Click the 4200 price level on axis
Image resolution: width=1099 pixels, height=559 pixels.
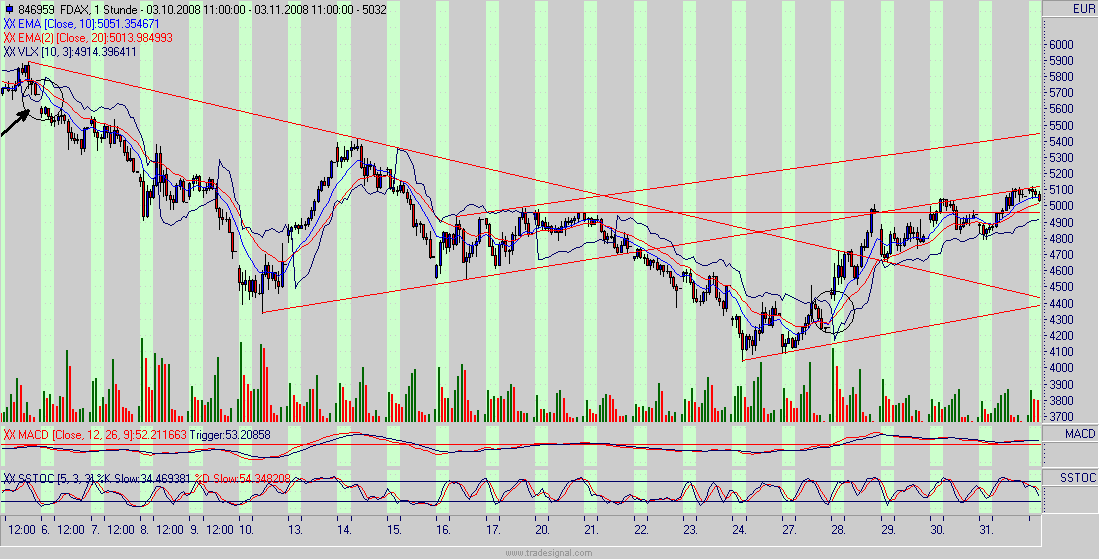coord(1063,335)
